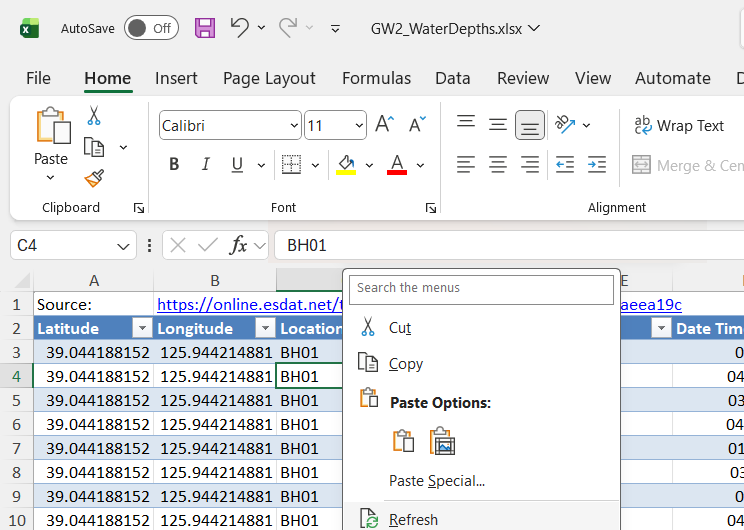Click the Increase Indent icon
The width and height of the screenshot is (744, 530).
tap(597, 164)
